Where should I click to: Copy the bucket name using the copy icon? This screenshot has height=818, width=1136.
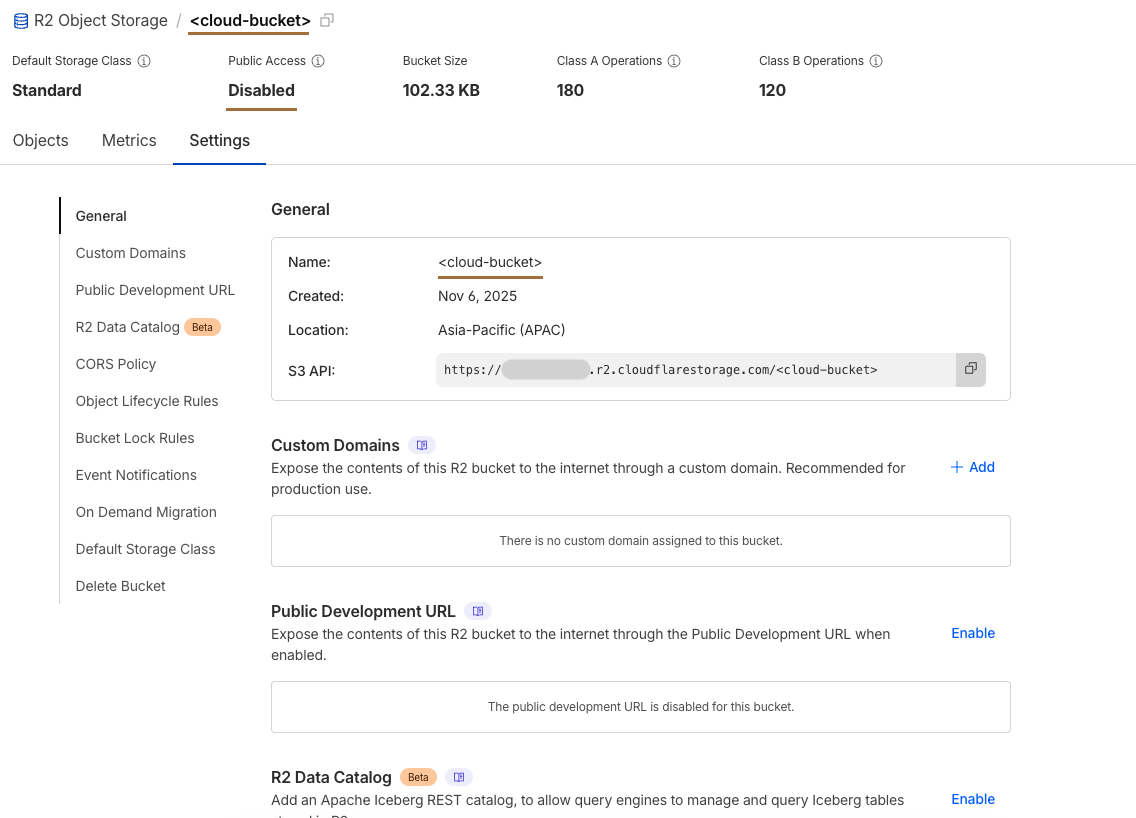click(326, 19)
